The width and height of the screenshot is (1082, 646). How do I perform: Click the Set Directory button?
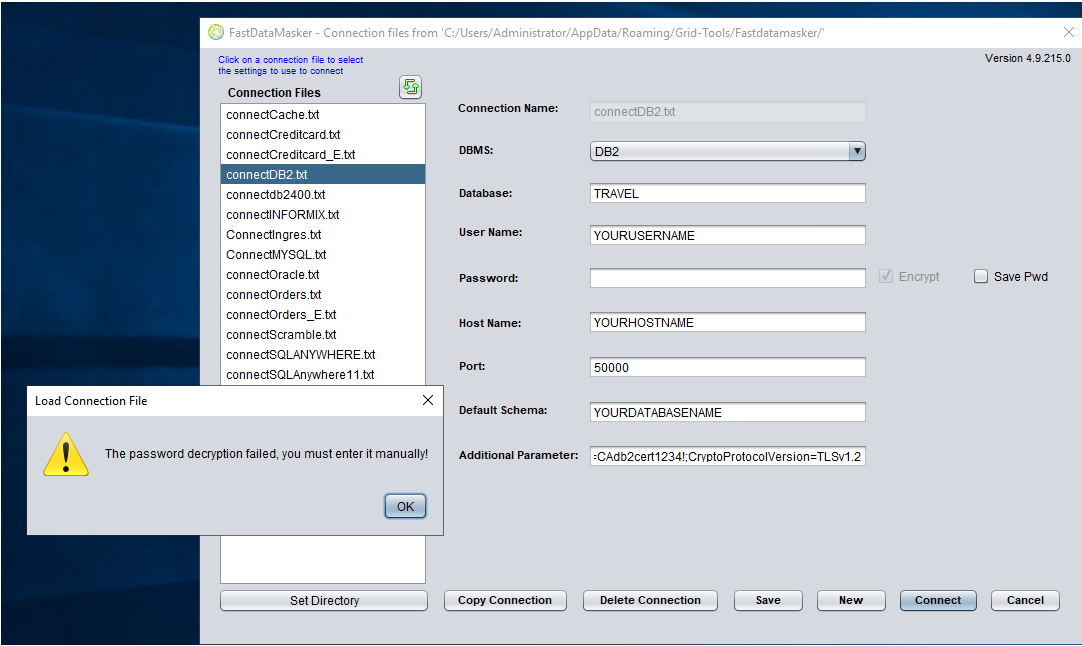pos(324,600)
